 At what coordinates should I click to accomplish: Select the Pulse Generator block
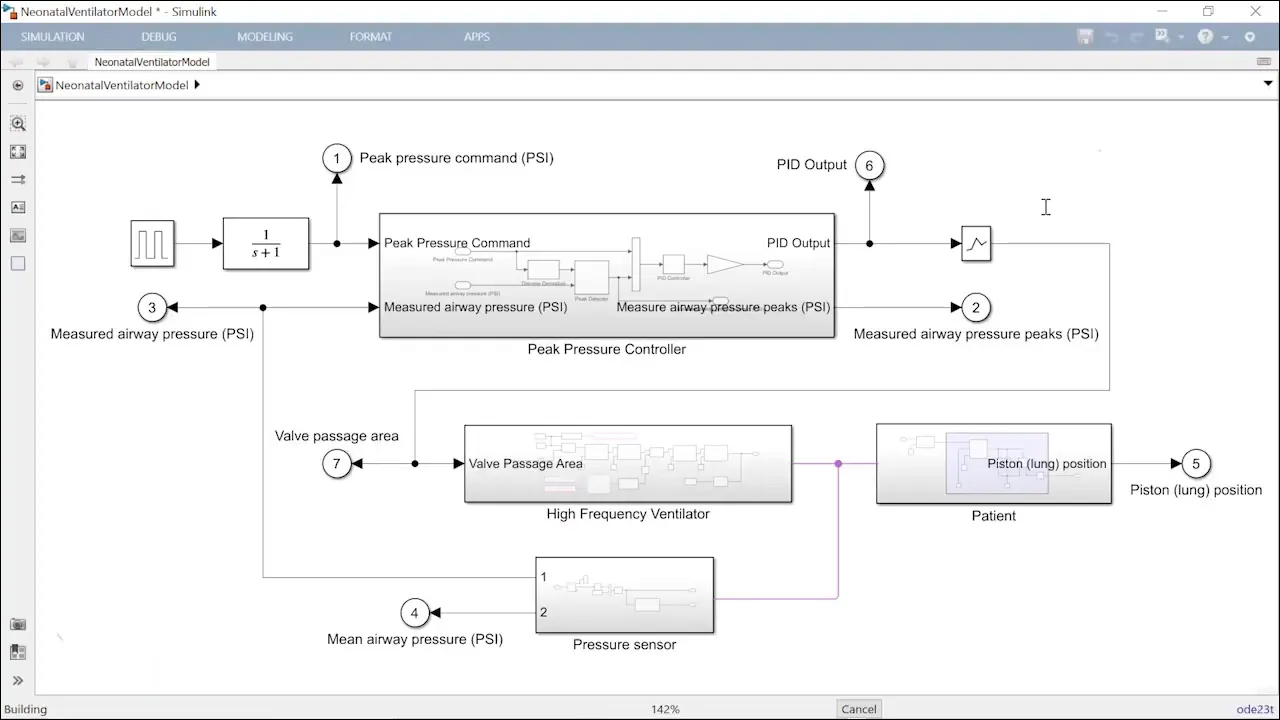[152, 244]
